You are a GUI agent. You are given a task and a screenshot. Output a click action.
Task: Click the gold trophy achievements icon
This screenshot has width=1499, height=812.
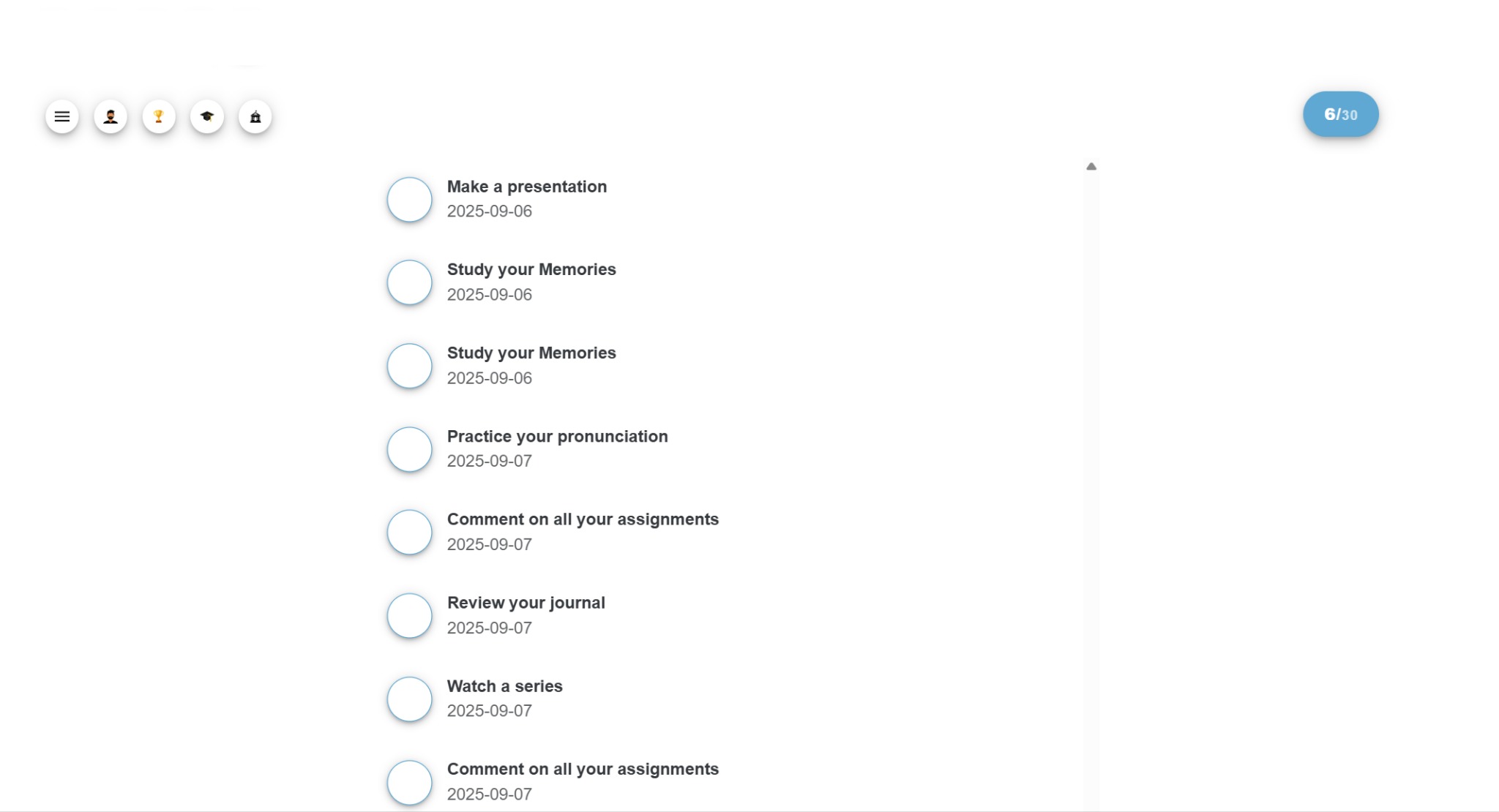[x=159, y=117]
